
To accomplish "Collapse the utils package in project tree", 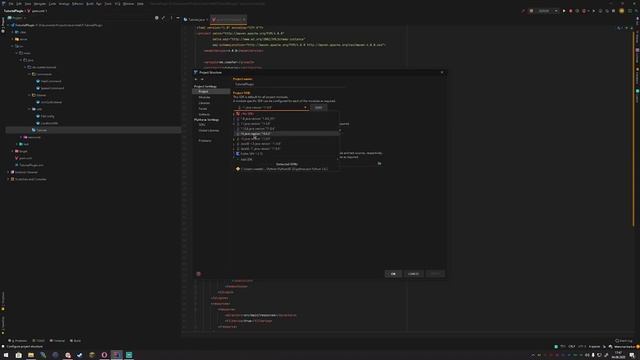I will (29, 109).
